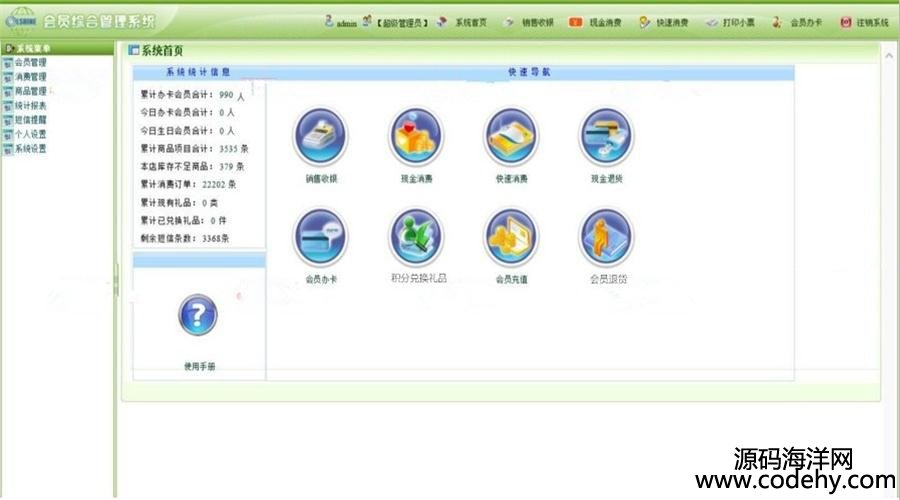Click the 系统首页 panel title icon
900x500 pixels.
click(134, 51)
